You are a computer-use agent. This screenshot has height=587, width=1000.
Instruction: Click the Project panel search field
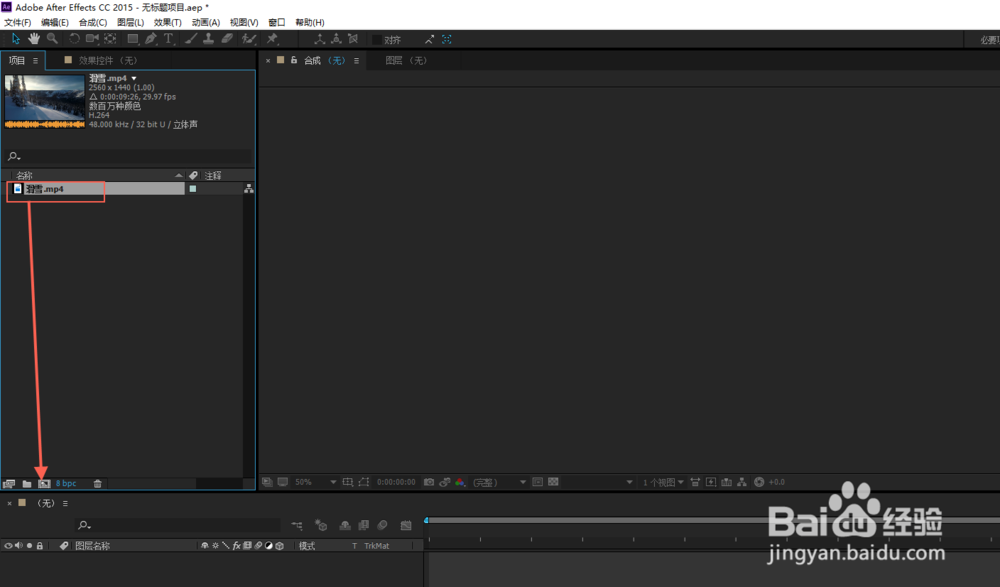click(x=128, y=156)
